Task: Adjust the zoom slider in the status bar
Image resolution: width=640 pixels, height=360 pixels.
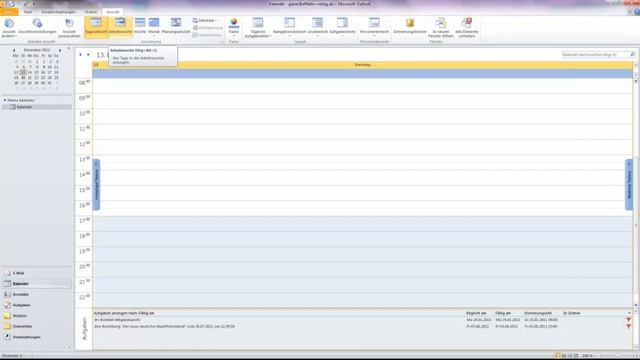Action: point(618,356)
